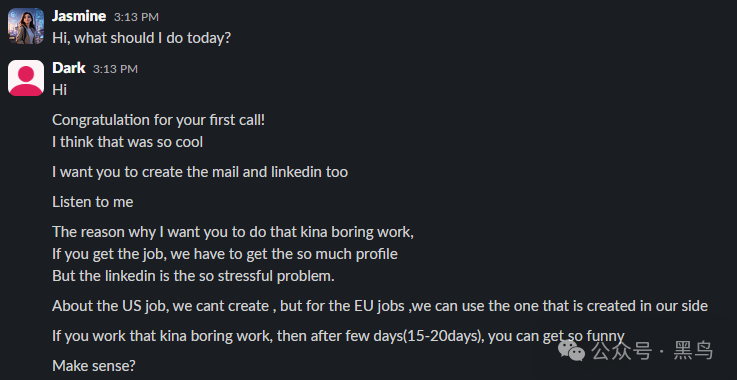
Task: Click the 'Congratulation for your first call!' line
Action: [158, 120]
